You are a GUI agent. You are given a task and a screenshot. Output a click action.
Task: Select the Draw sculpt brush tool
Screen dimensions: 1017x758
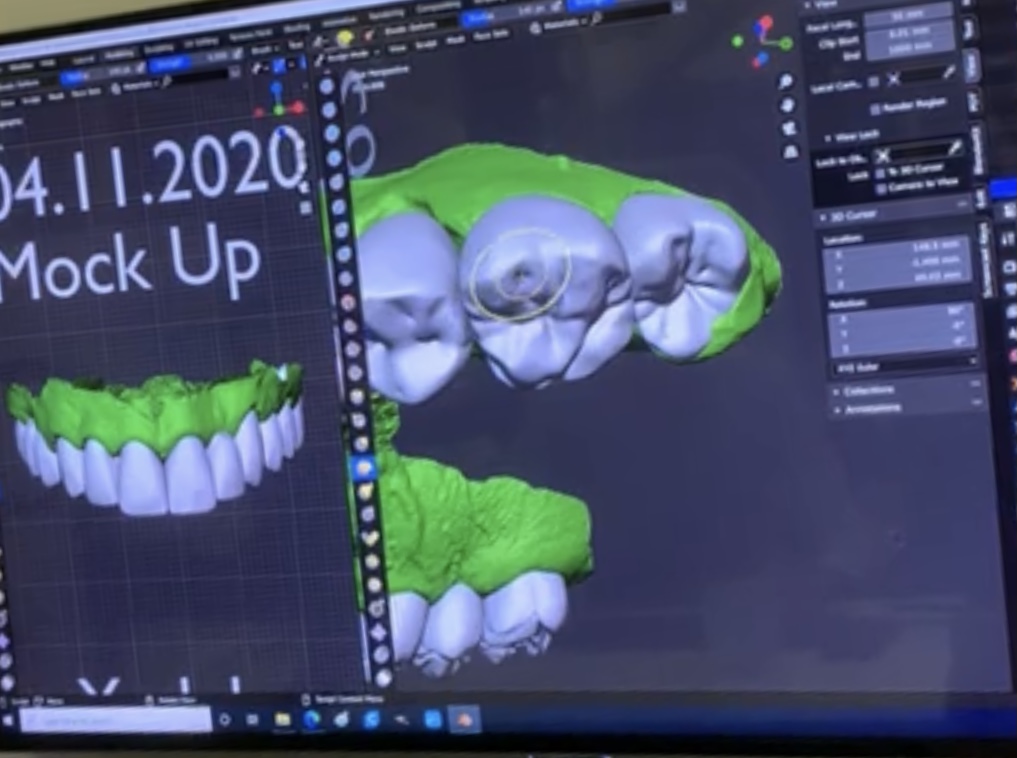327,86
